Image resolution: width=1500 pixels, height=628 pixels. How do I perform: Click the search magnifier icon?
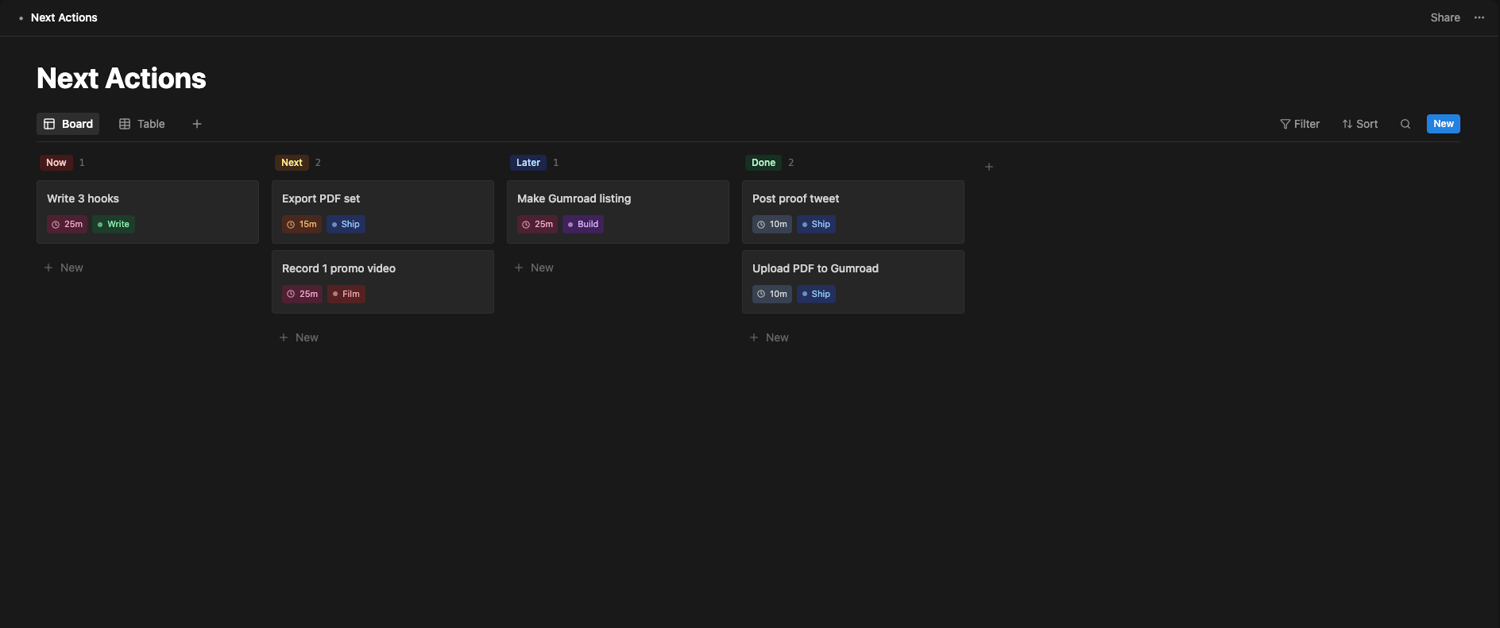point(1405,124)
